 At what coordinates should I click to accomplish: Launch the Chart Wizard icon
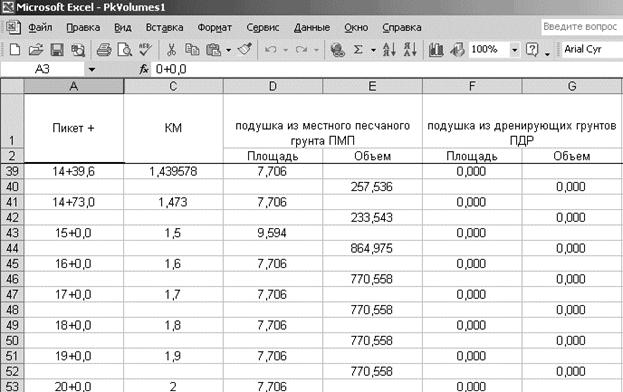click(436, 50)
